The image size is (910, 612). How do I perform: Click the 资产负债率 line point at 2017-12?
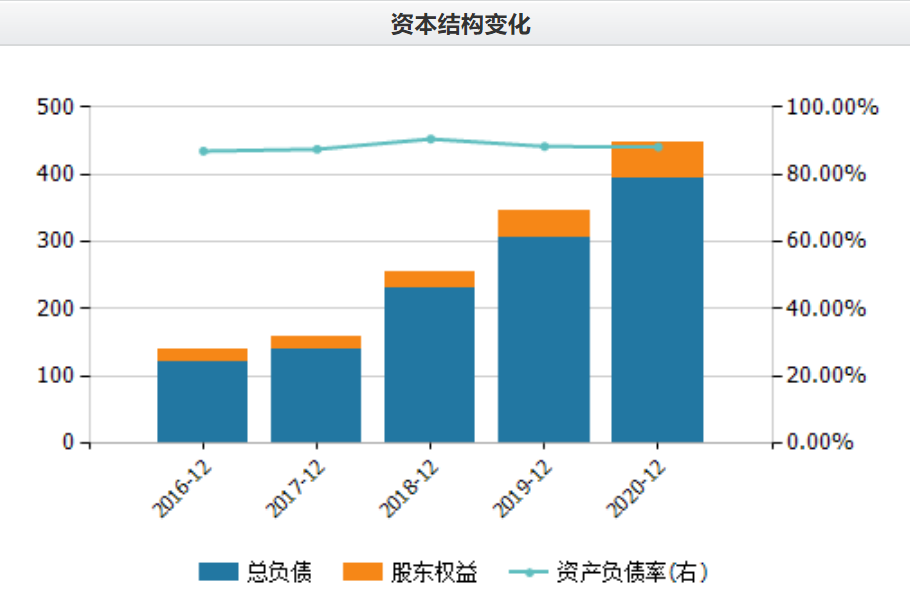(x=317, y=150)
